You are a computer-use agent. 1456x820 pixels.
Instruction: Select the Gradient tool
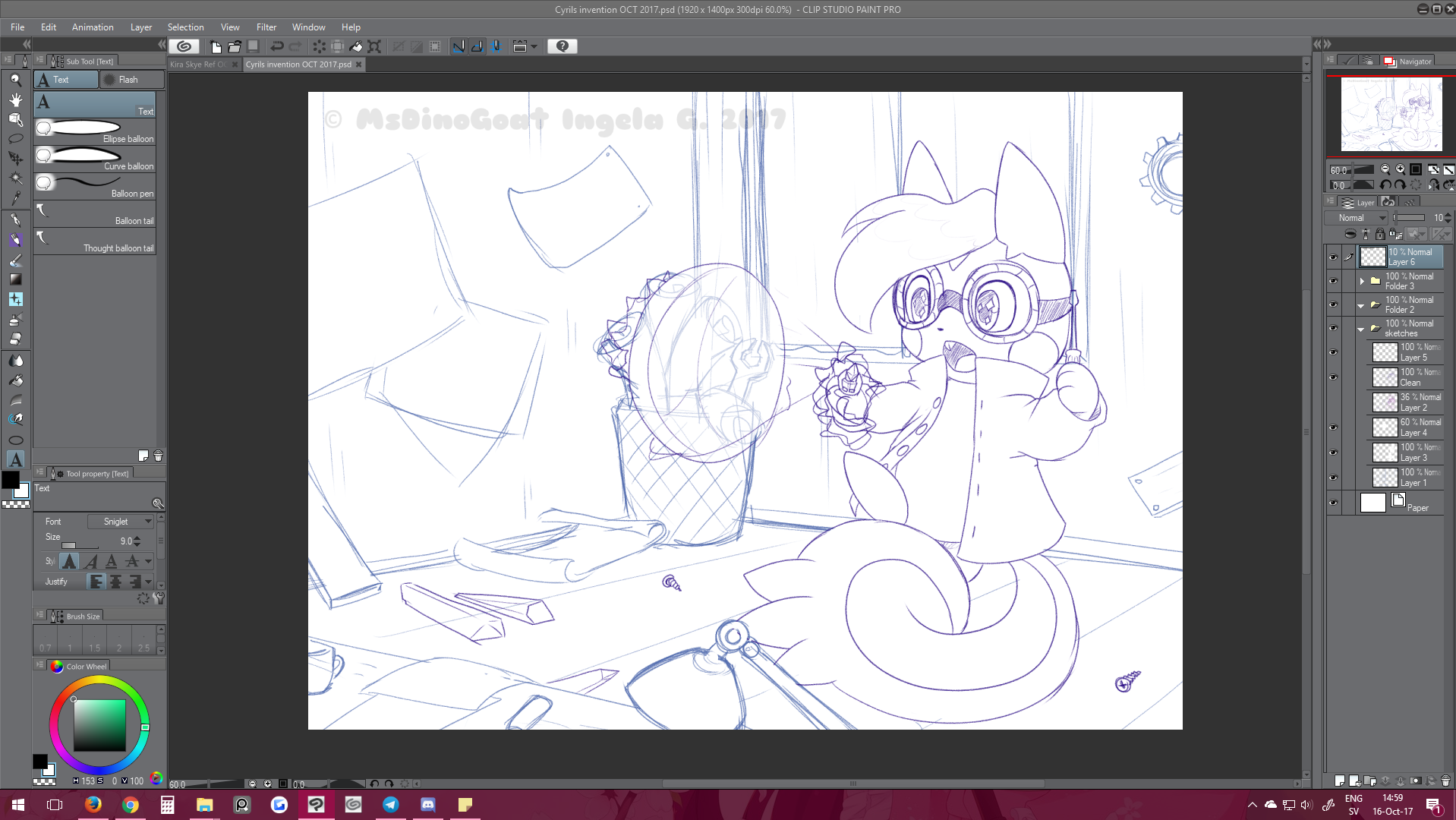click(15, 279)
